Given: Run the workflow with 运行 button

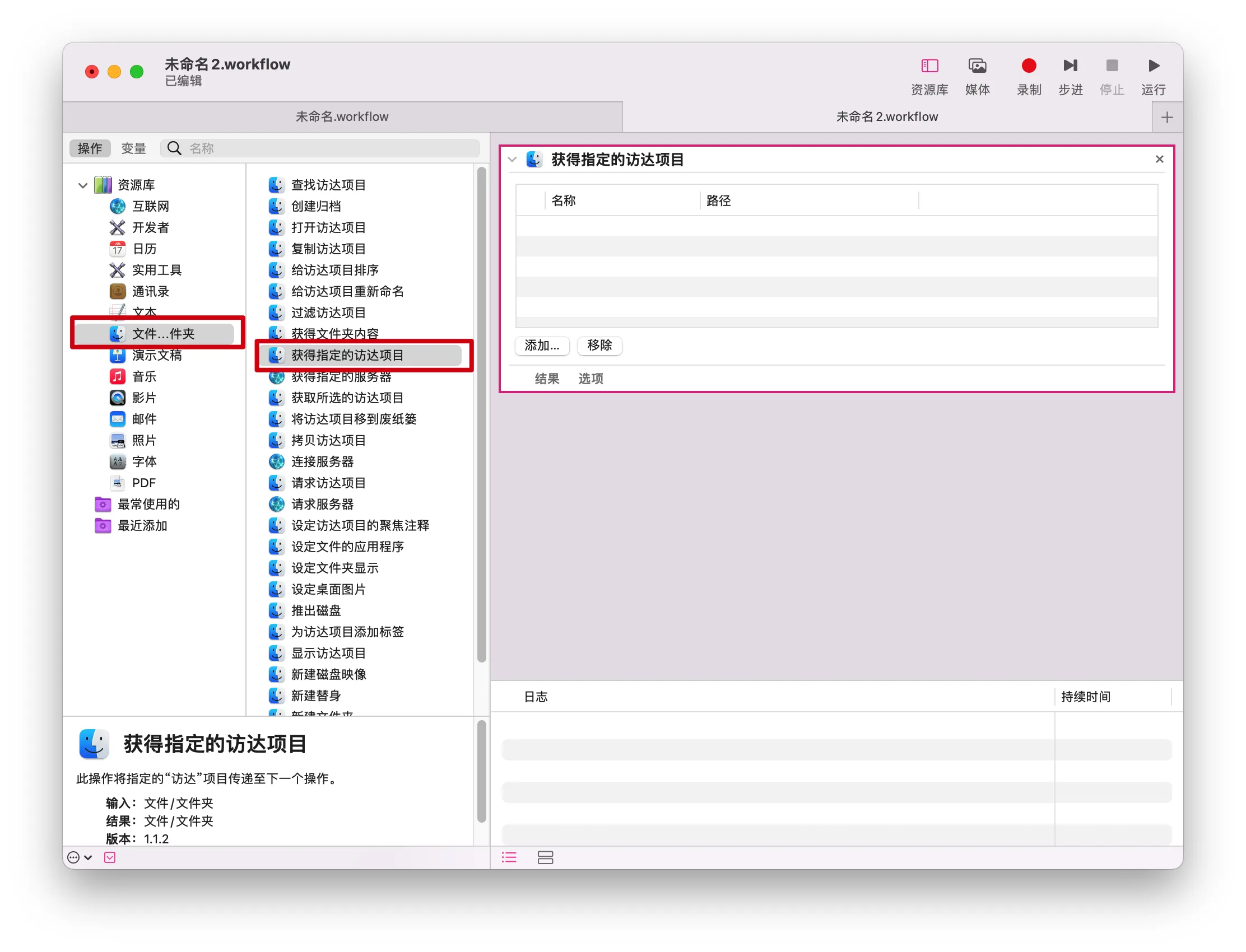Looking at the screenshot, I should point(1153,66).
